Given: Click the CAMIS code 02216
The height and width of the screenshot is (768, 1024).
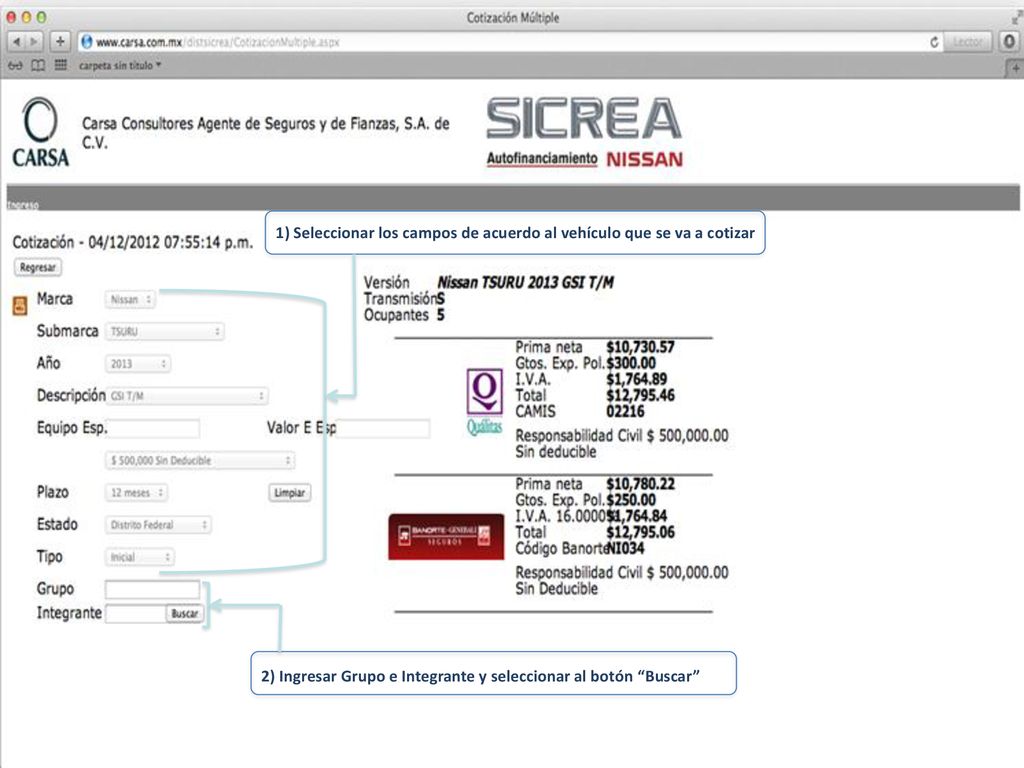Looking at the screenshot, I should pos(625,411).
